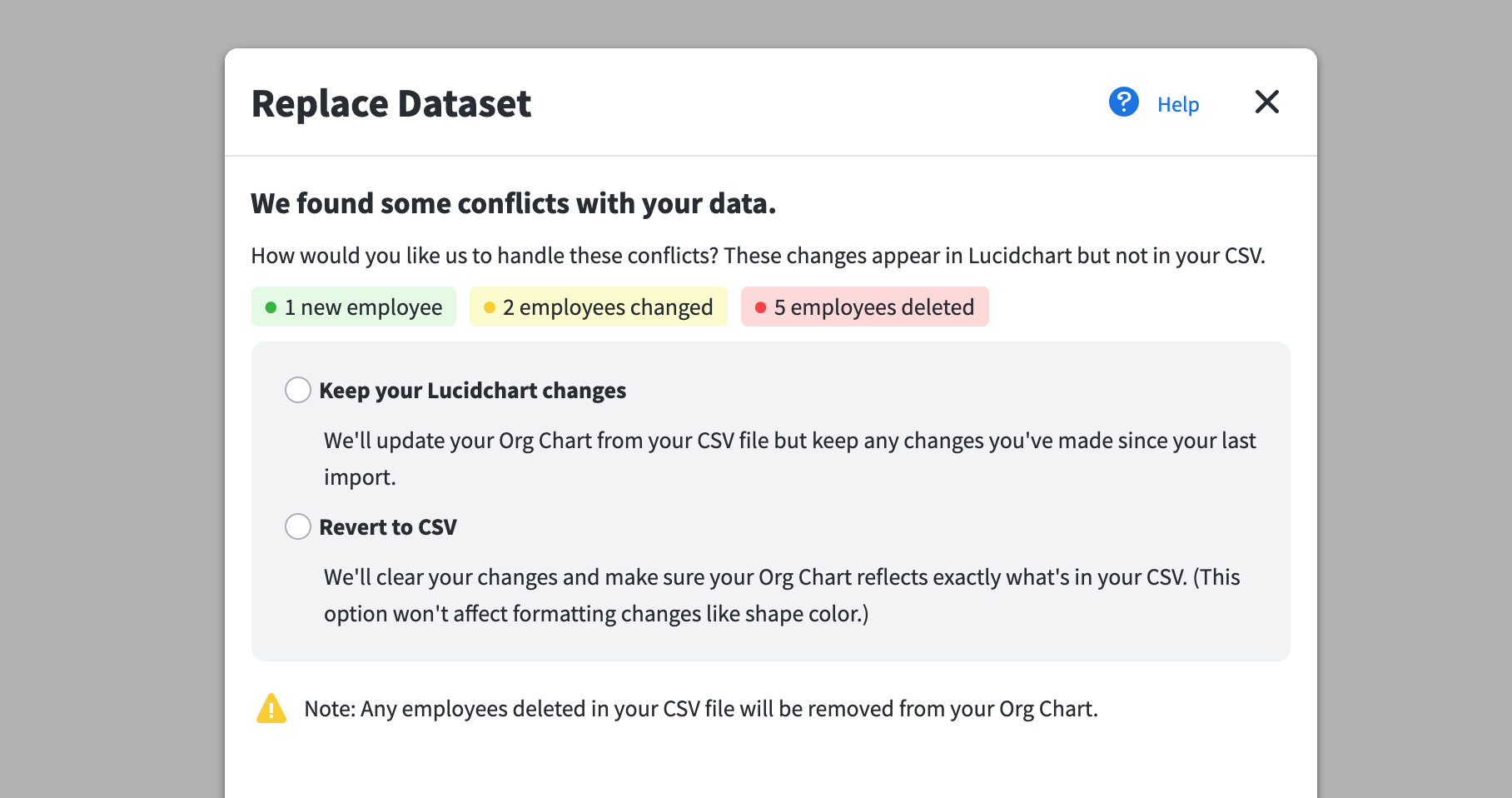This screenshot has height=798, width=1512.
Task: Click the red dot in employees deleted badge
Action: pyautogui.click(x=760, y=307)
